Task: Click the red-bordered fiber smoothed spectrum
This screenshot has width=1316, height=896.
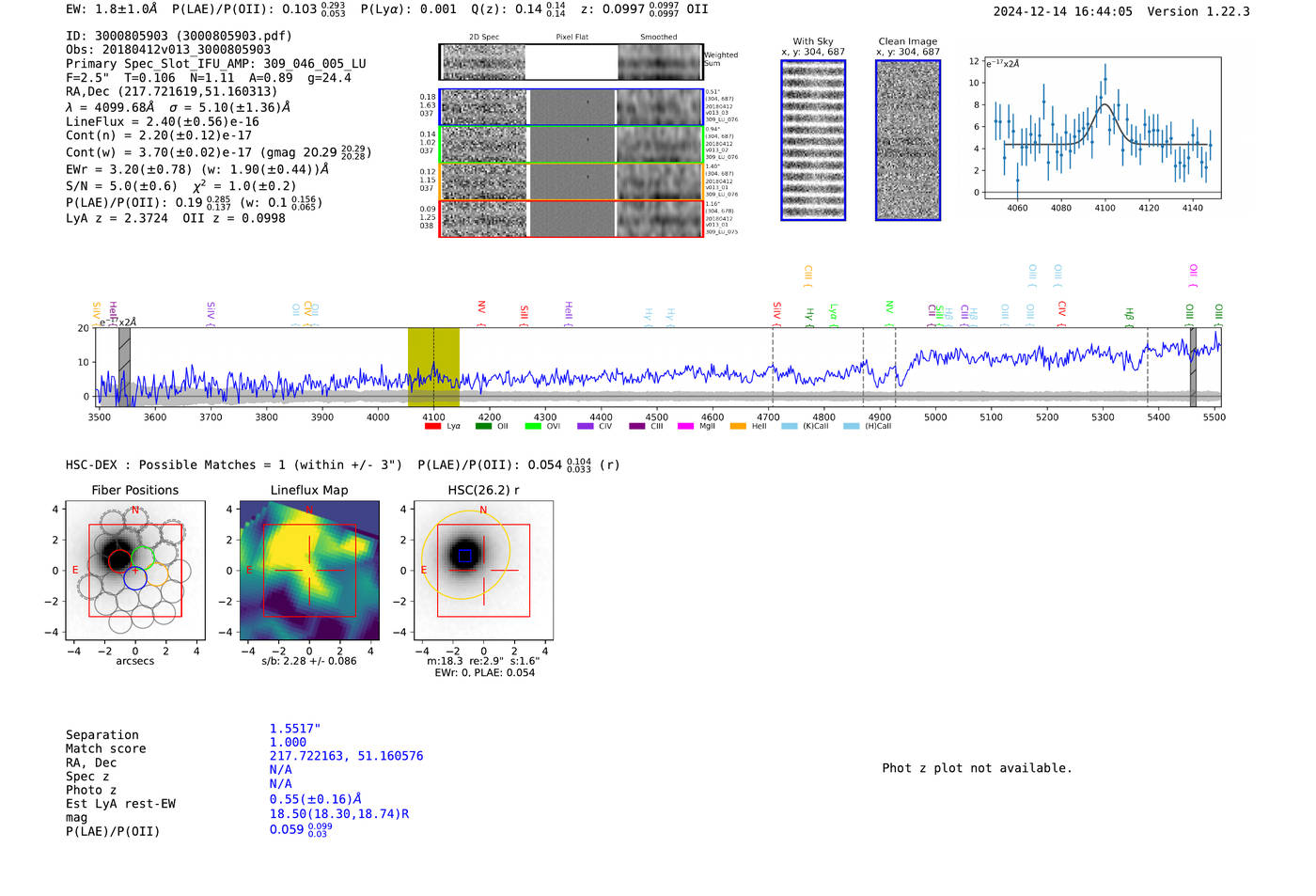Action: coord(659,219)
